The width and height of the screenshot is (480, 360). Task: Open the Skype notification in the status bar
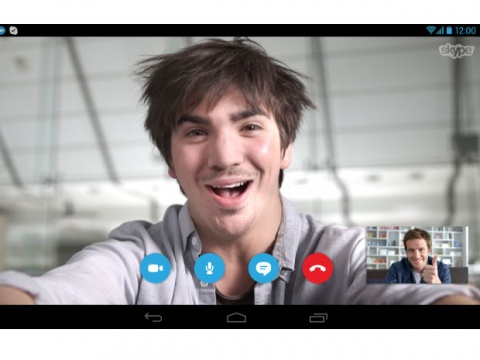coord(2,31)
